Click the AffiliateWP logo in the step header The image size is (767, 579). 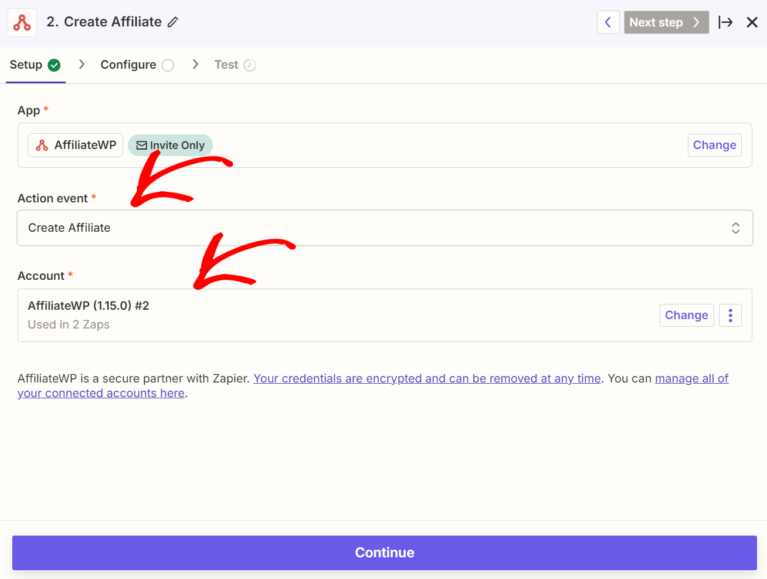point(22,22)
